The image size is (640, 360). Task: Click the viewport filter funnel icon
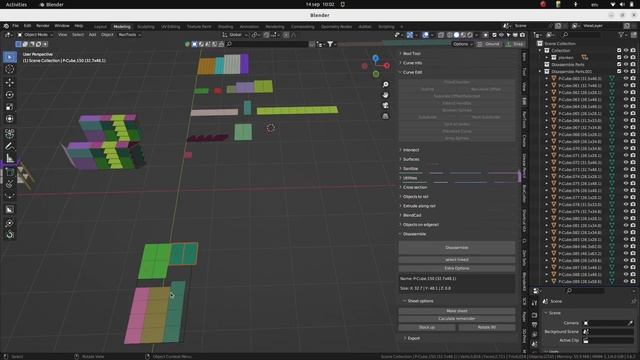tap(330, 44)
